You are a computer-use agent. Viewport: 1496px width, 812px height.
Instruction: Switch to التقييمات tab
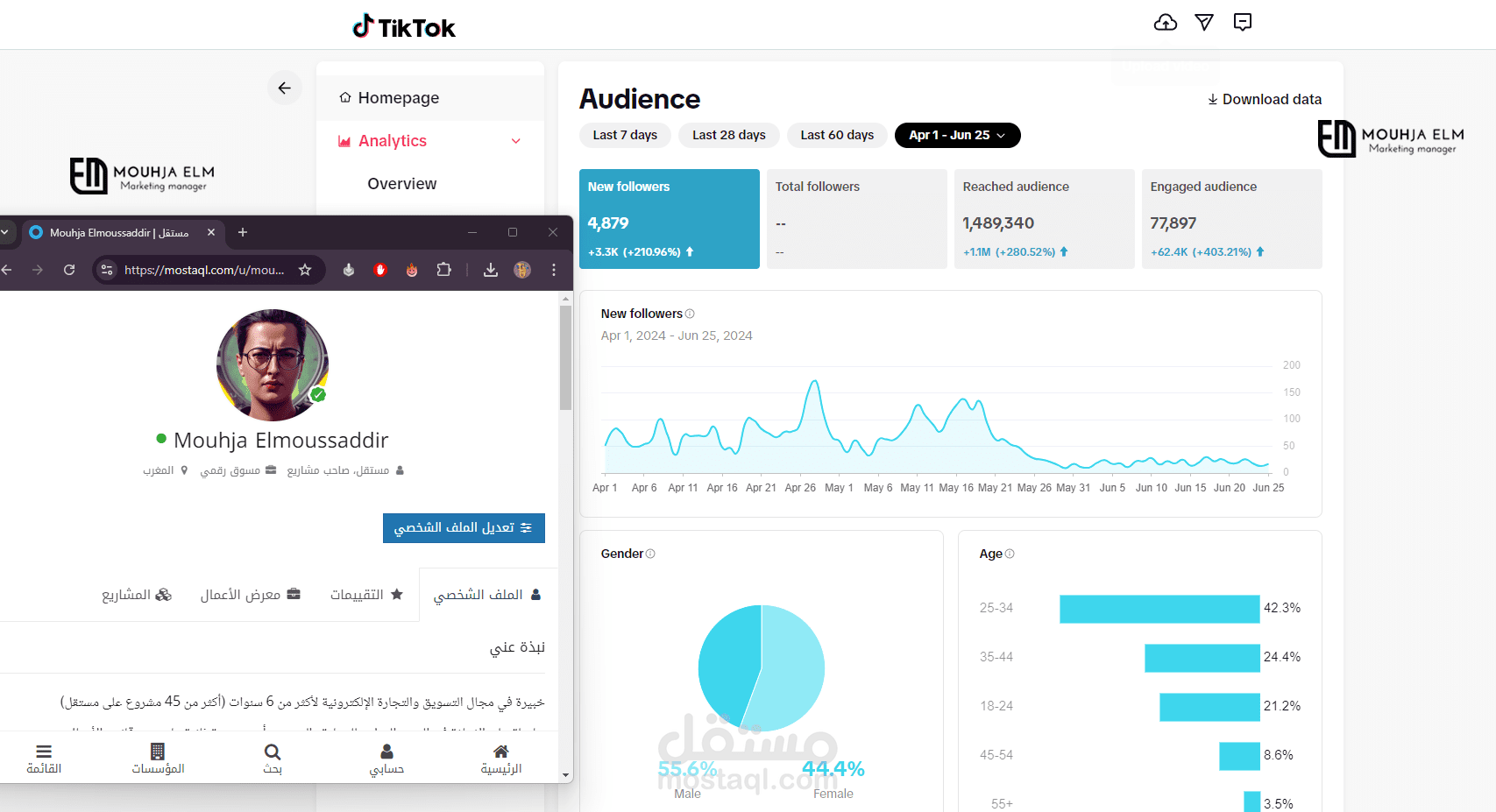(366, 595)
